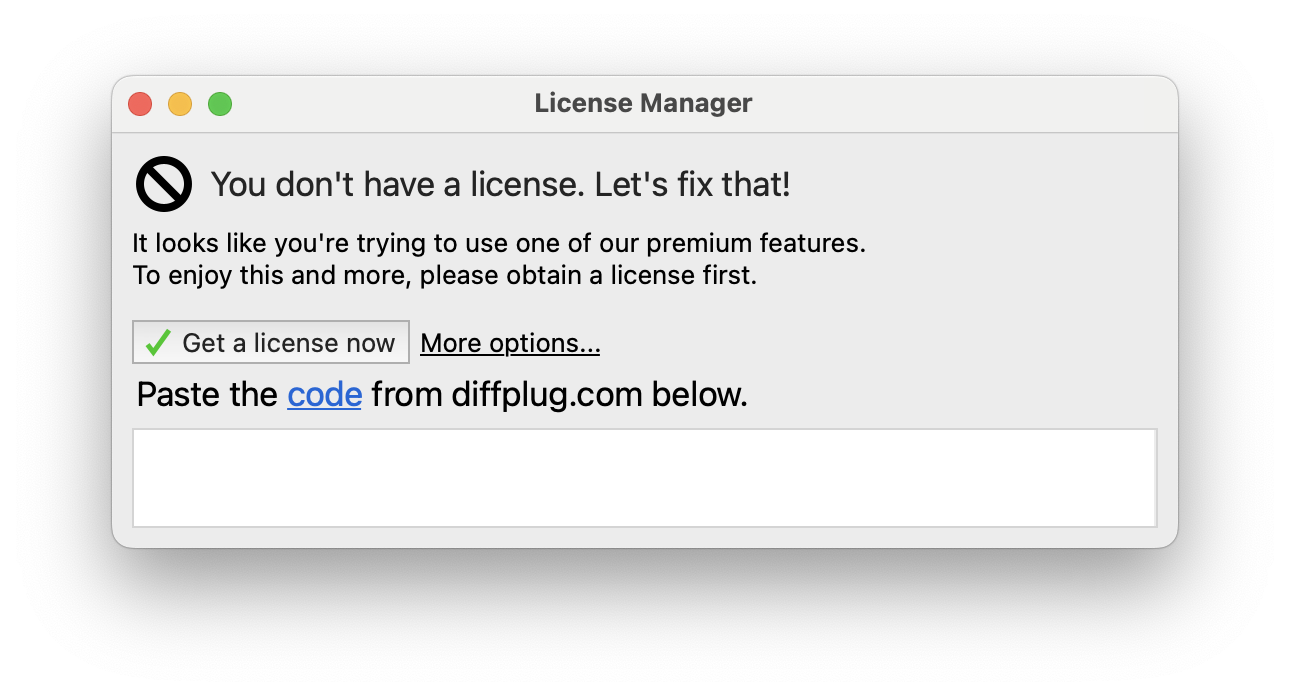Click the Get a license now button

(x=271, y=342)
